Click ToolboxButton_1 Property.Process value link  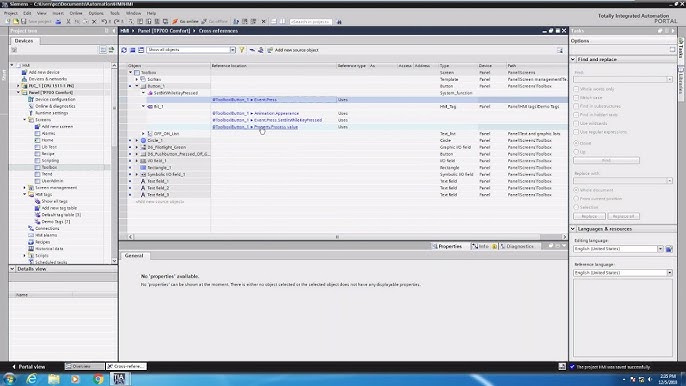[255, 127]
